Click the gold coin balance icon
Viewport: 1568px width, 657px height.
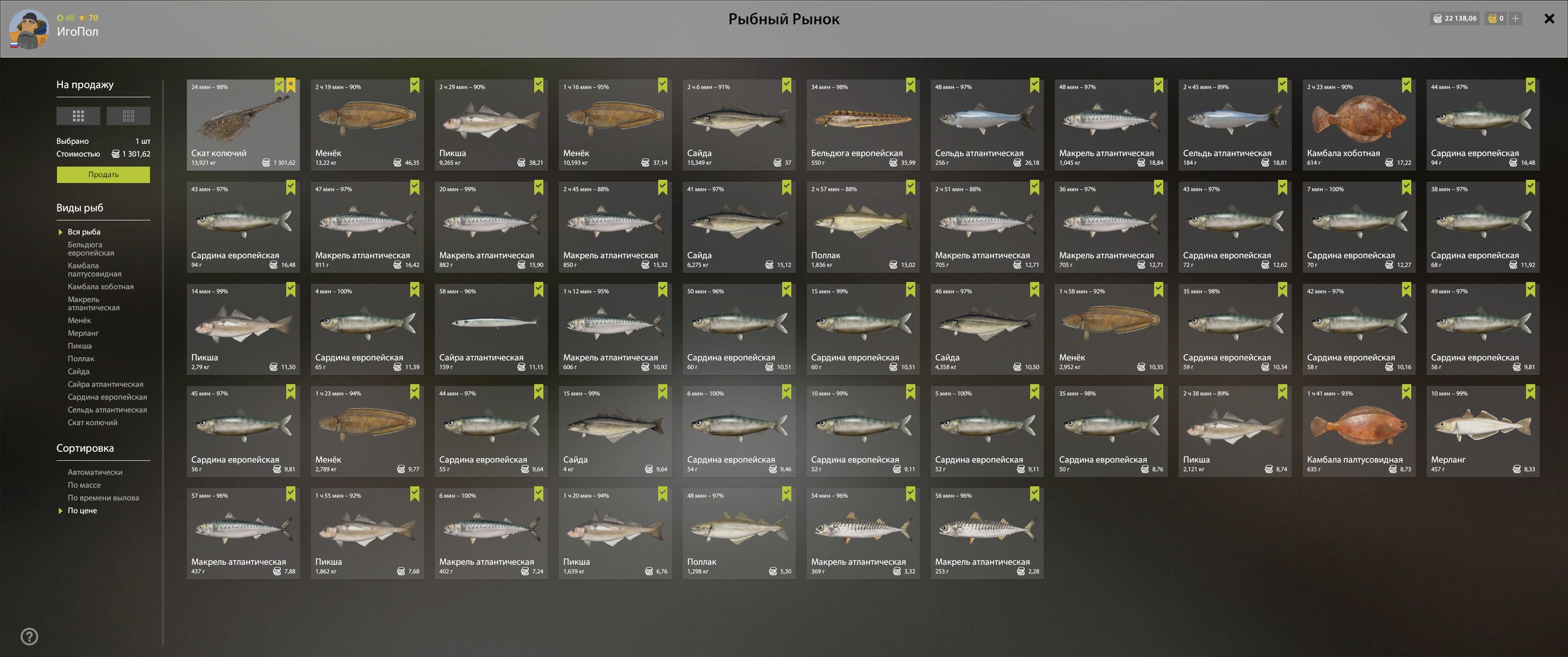tap(1492, 18)
